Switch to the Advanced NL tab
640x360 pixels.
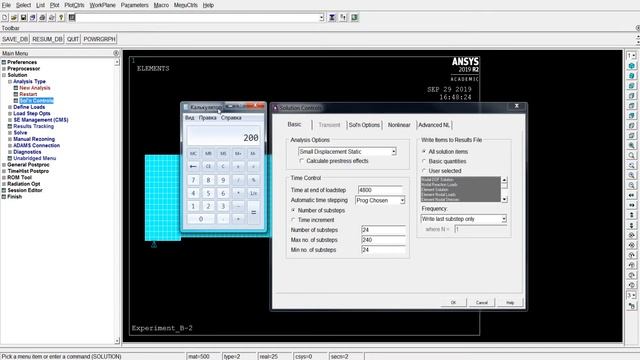(x=434, y=125)
